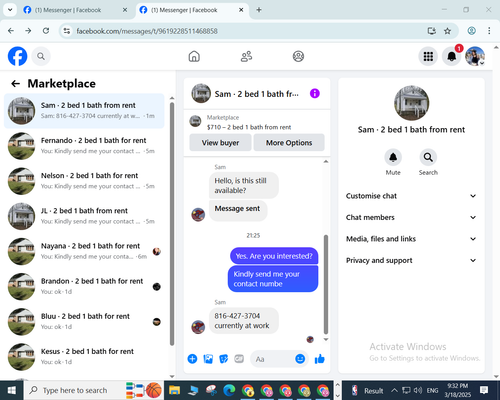The width and height of the screenshot is (500, 400).
Task: Show hidden system tray icons
Action: (394, 390)
